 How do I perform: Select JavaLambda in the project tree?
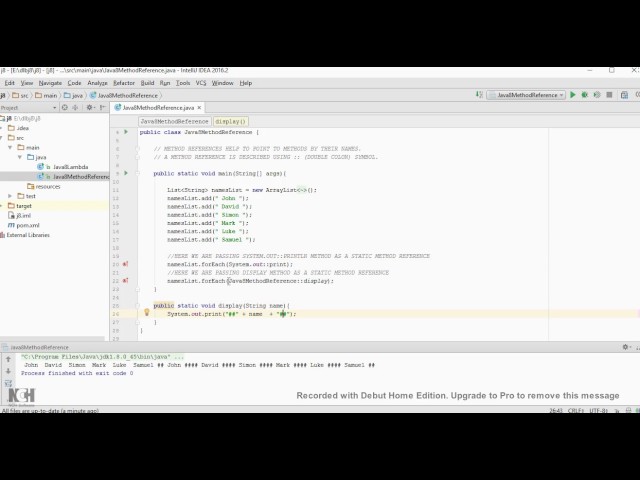(70, 167)
